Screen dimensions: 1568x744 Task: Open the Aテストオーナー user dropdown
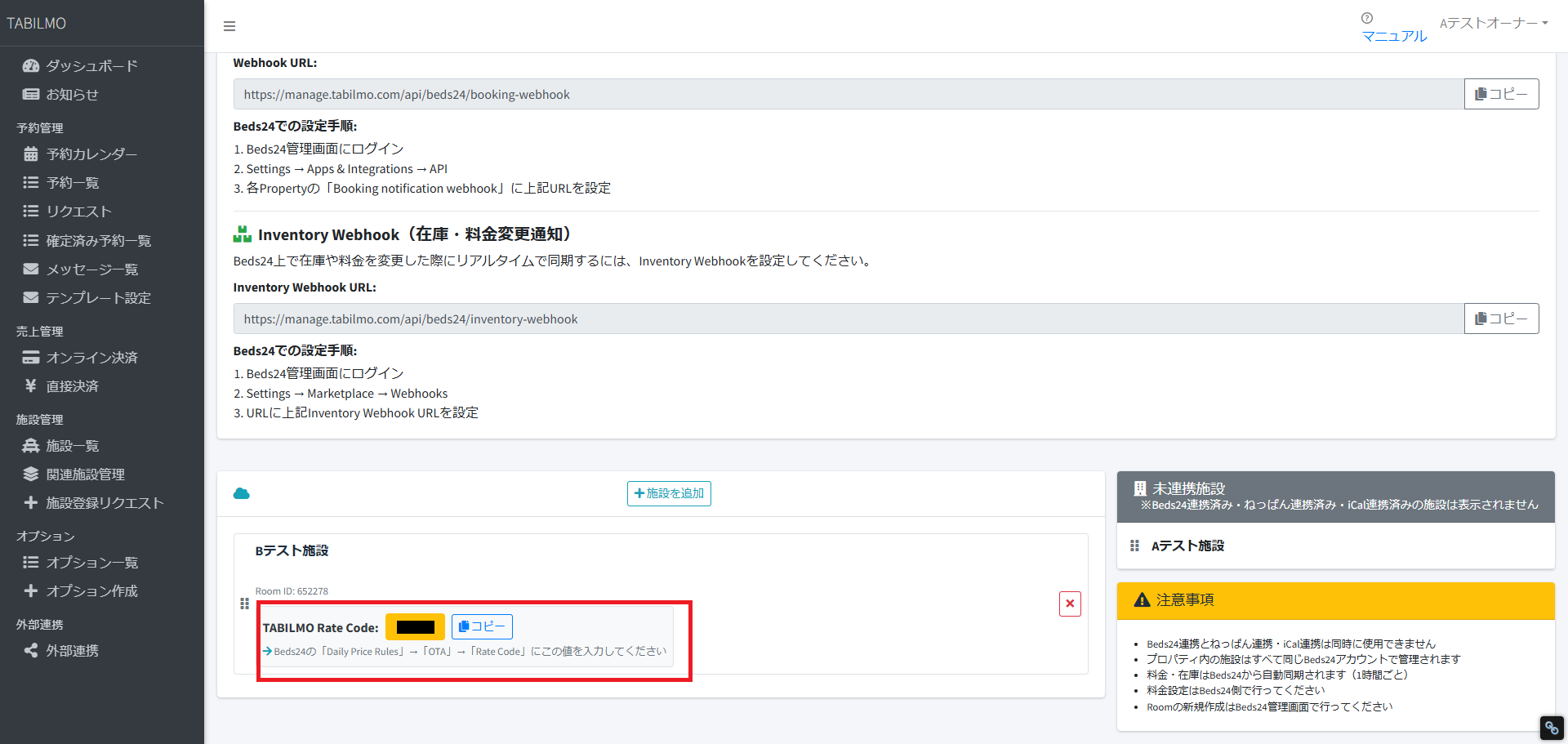(x=1493, y=23)
